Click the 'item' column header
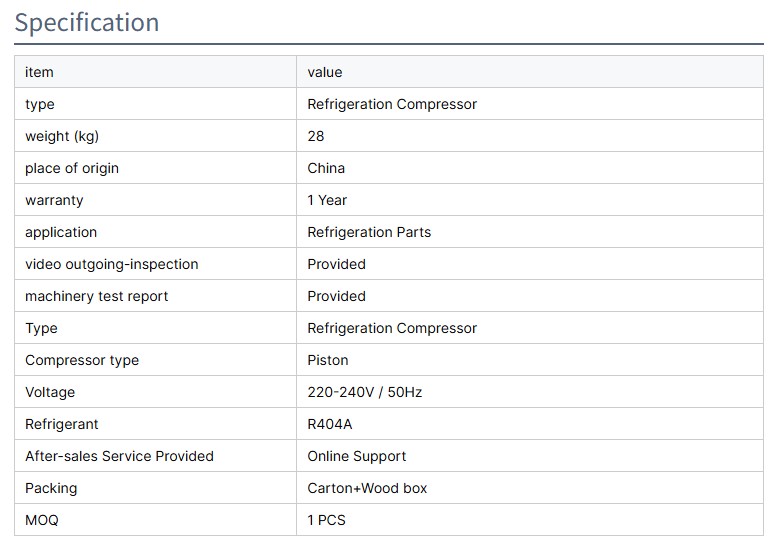The image size is (778, 551). 39,72
